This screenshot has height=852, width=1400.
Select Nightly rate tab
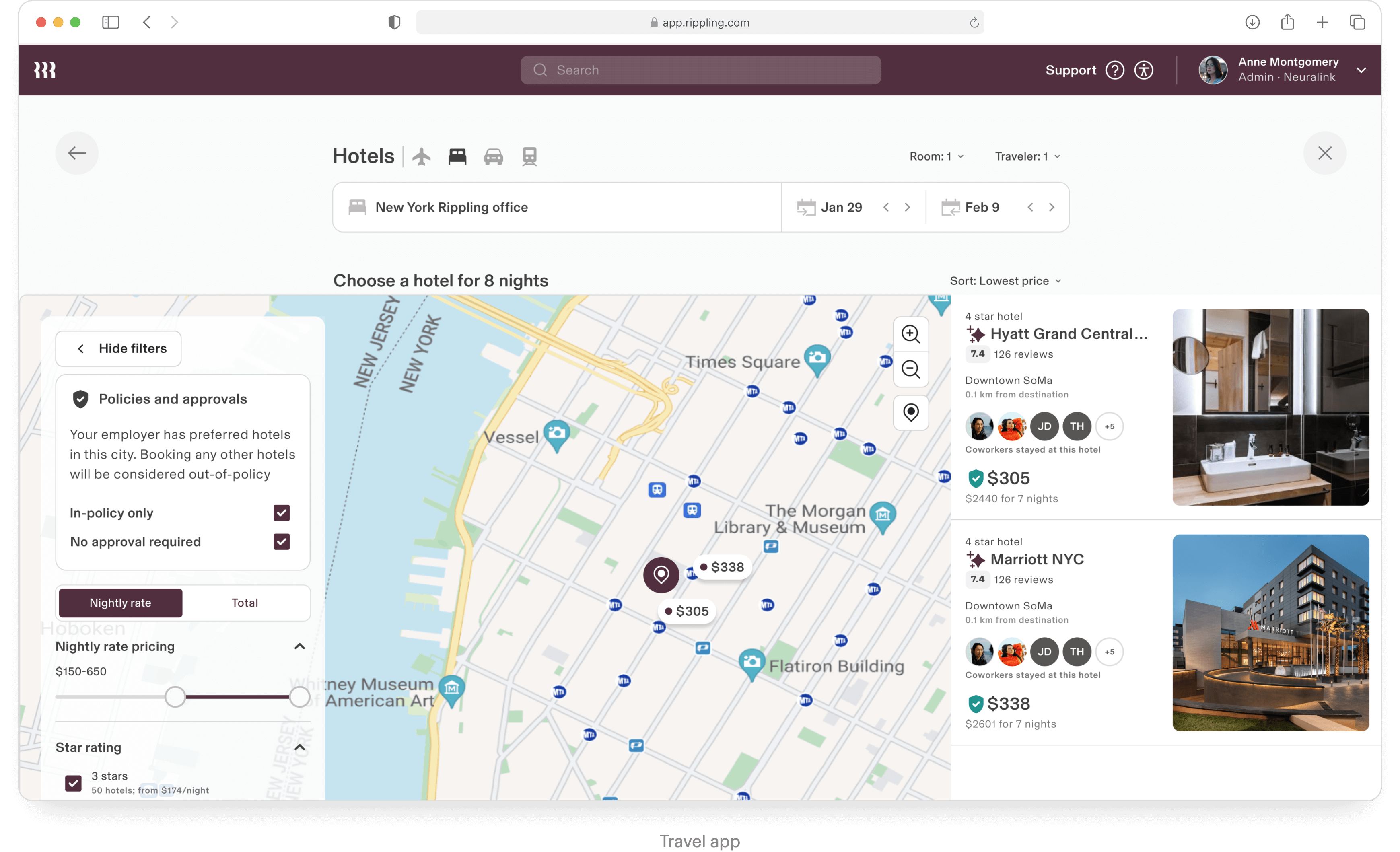[120, 603]
